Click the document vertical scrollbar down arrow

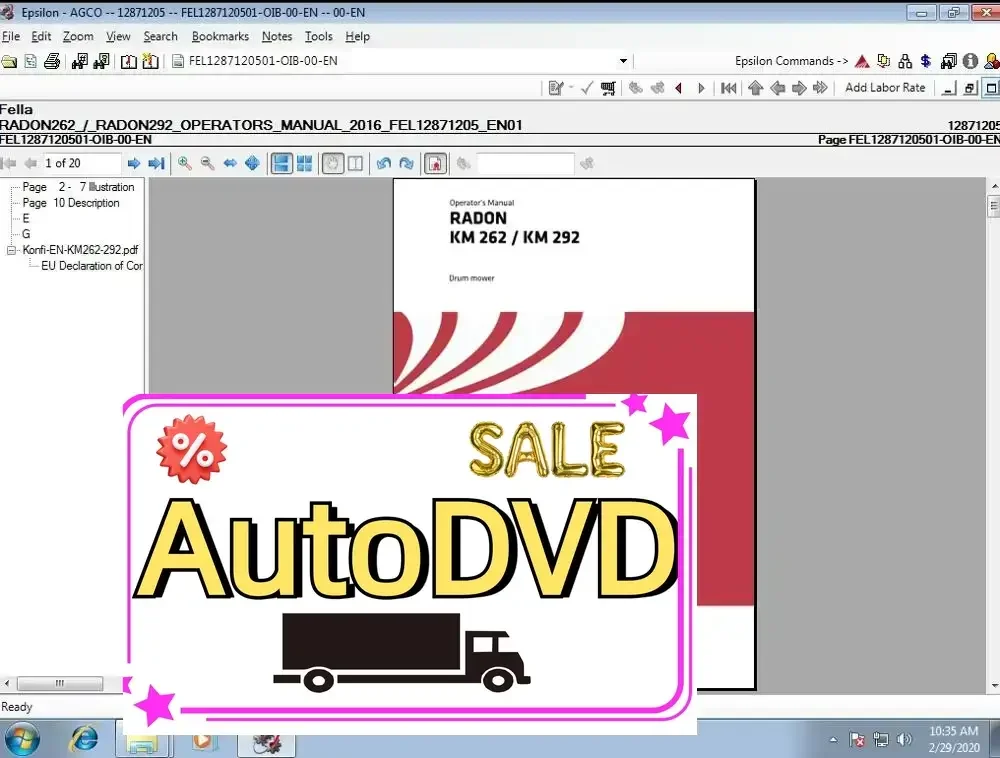point(994,686)
